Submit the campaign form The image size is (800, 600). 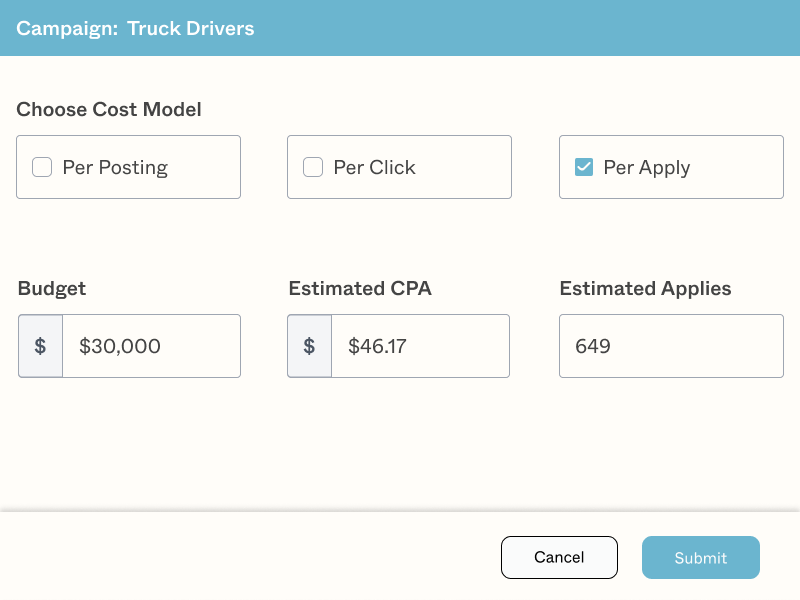point(700,558)
